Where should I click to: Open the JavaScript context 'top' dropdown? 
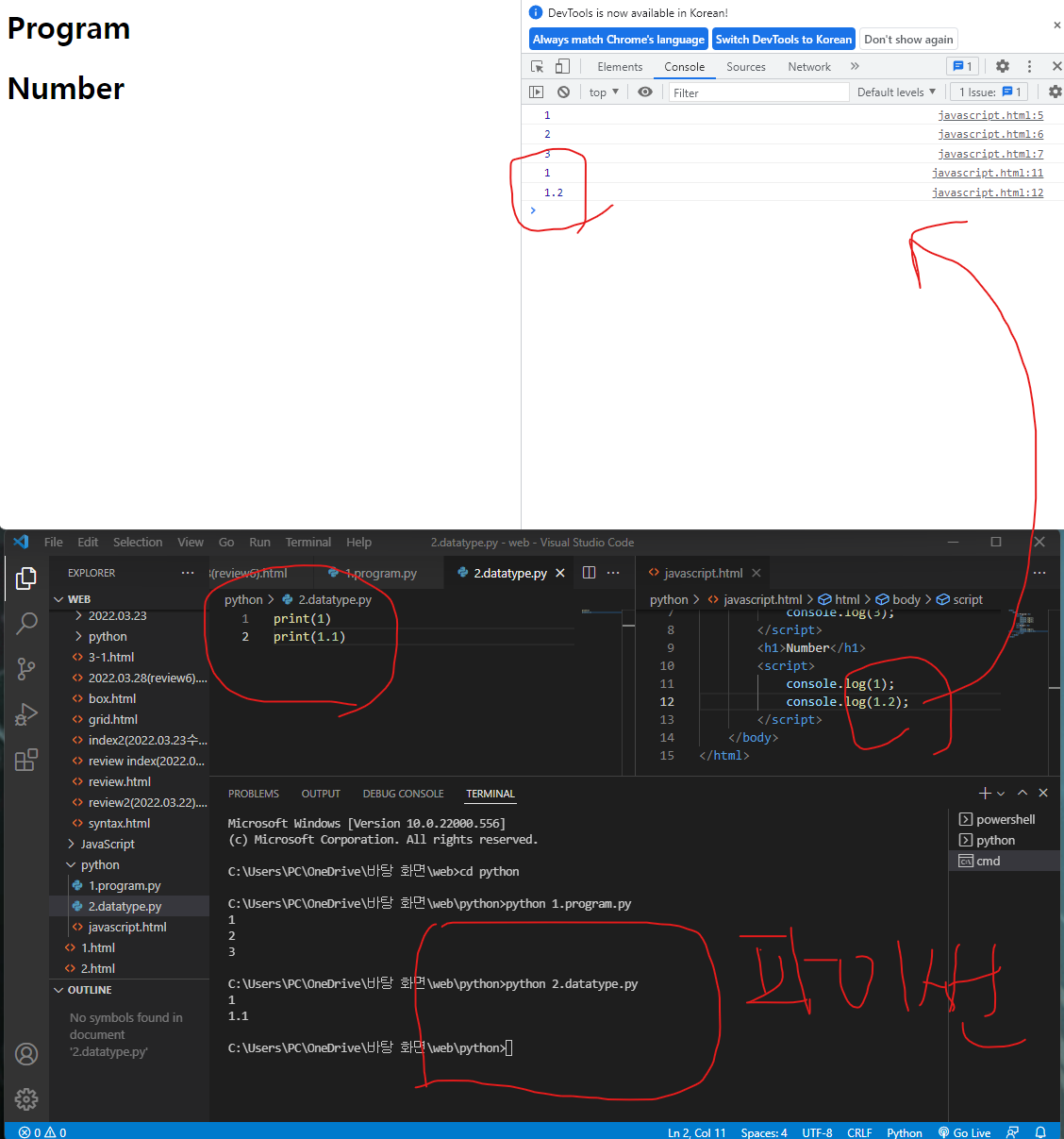click(604, 92)
